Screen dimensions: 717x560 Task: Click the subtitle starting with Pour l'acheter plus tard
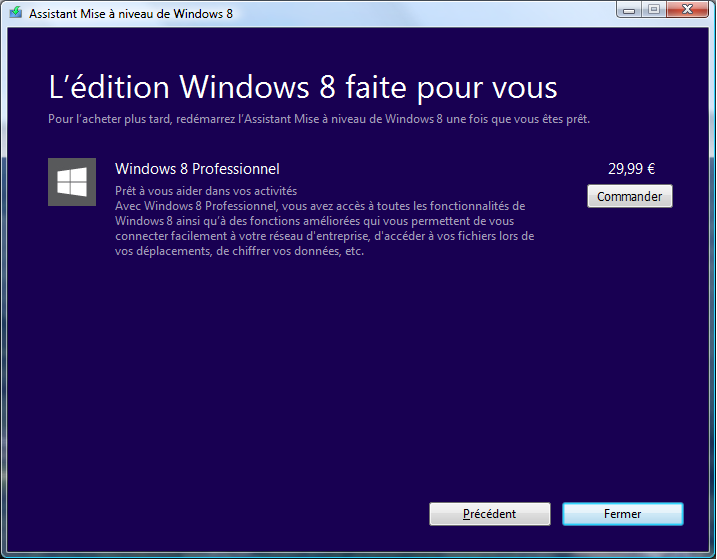[x=318, y=119]
